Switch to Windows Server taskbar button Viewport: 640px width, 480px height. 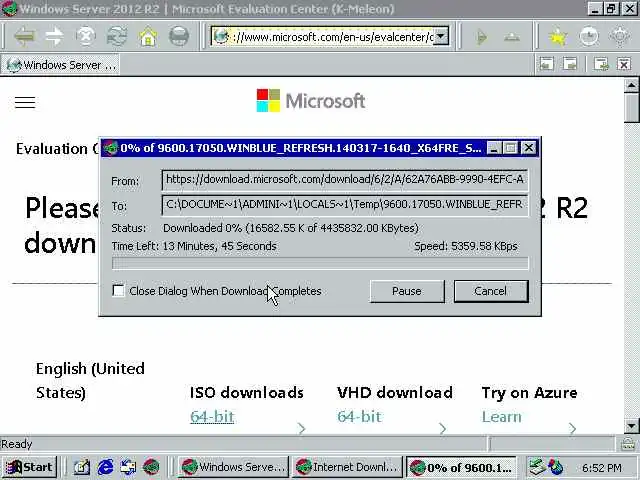pyautogui.click(x=233, y=467)
